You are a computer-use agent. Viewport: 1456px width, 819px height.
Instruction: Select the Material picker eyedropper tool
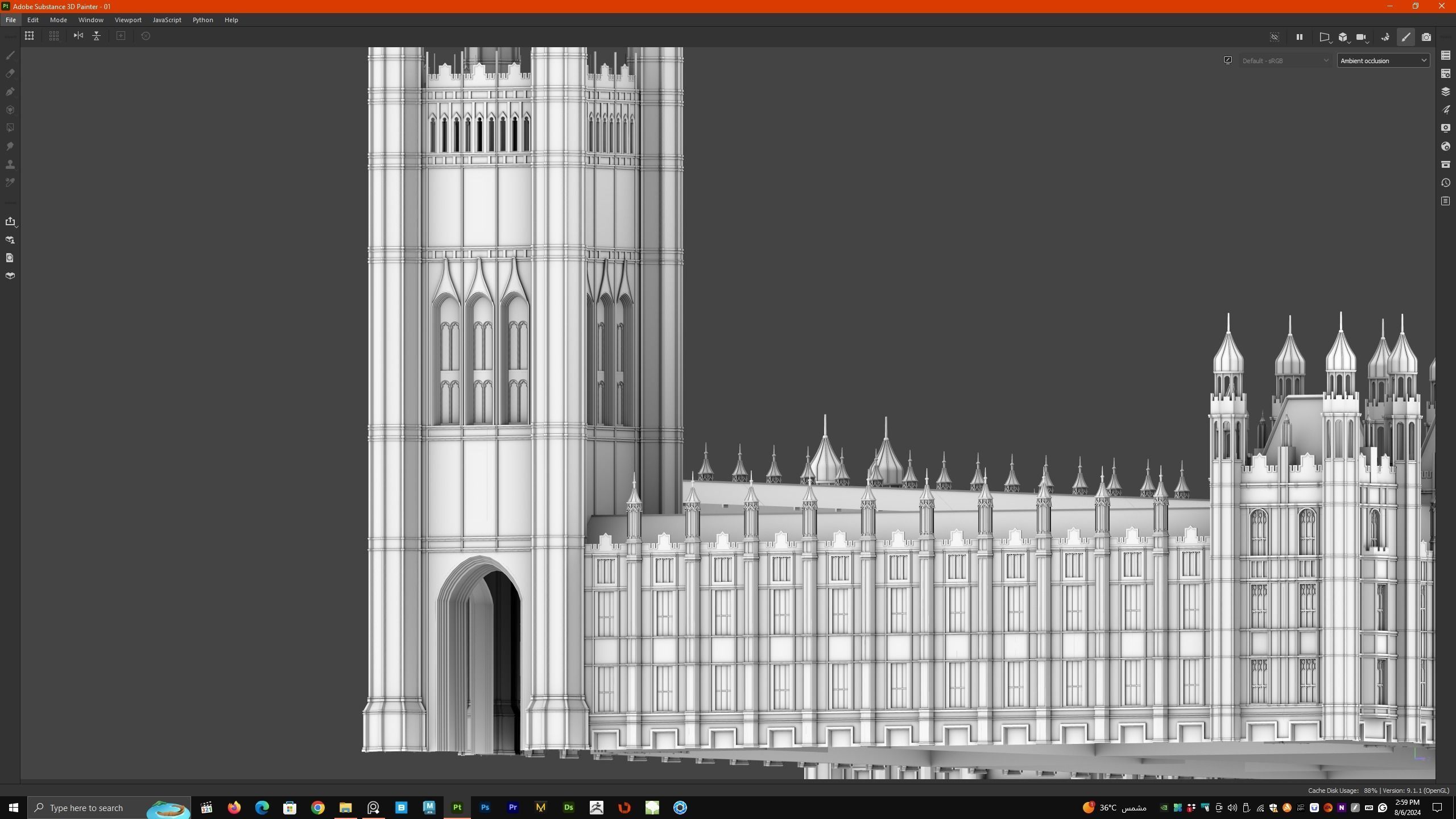(x=10, y=183)
